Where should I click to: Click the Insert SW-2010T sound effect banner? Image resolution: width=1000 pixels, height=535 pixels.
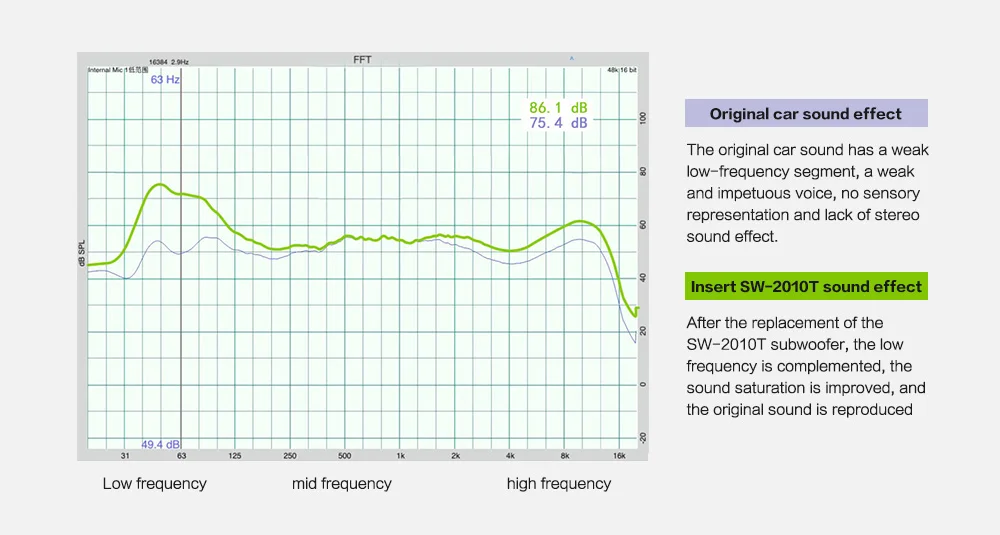click(806, 286)
